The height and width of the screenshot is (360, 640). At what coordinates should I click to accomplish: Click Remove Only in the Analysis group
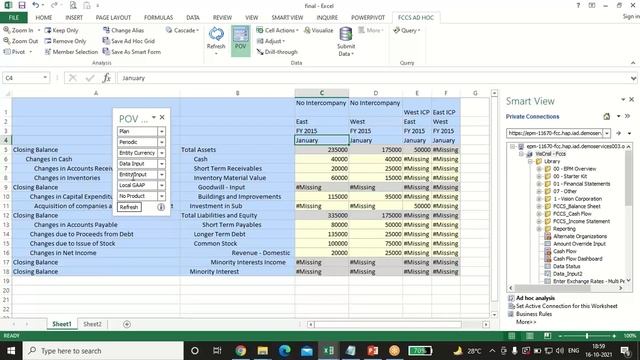click(x=65, y=41)
